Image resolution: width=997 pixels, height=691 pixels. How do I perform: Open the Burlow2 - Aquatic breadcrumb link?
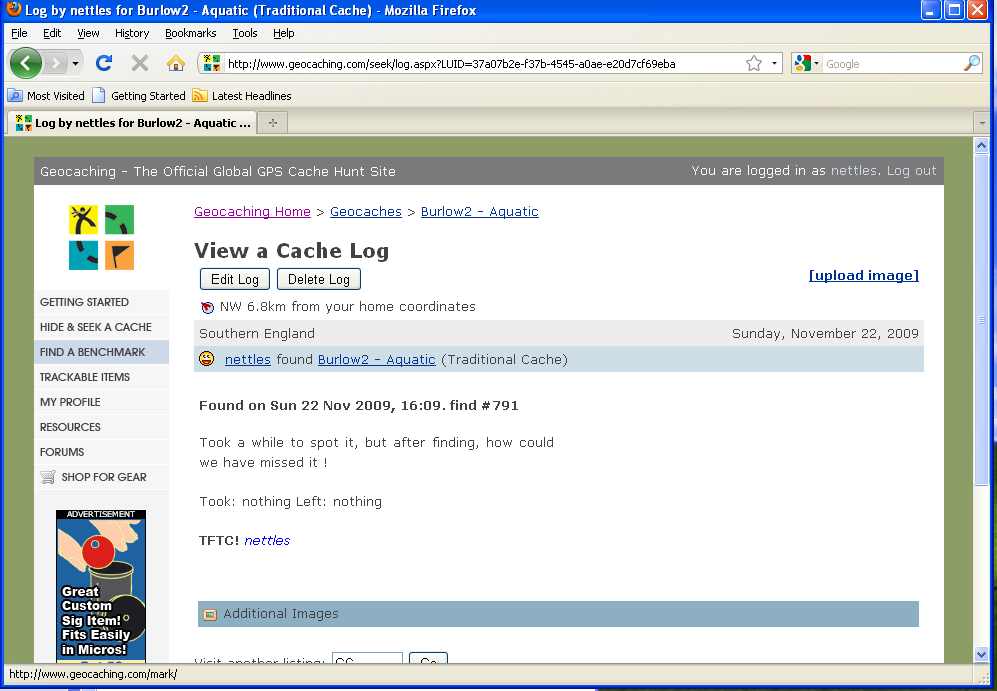coord(479,212)
